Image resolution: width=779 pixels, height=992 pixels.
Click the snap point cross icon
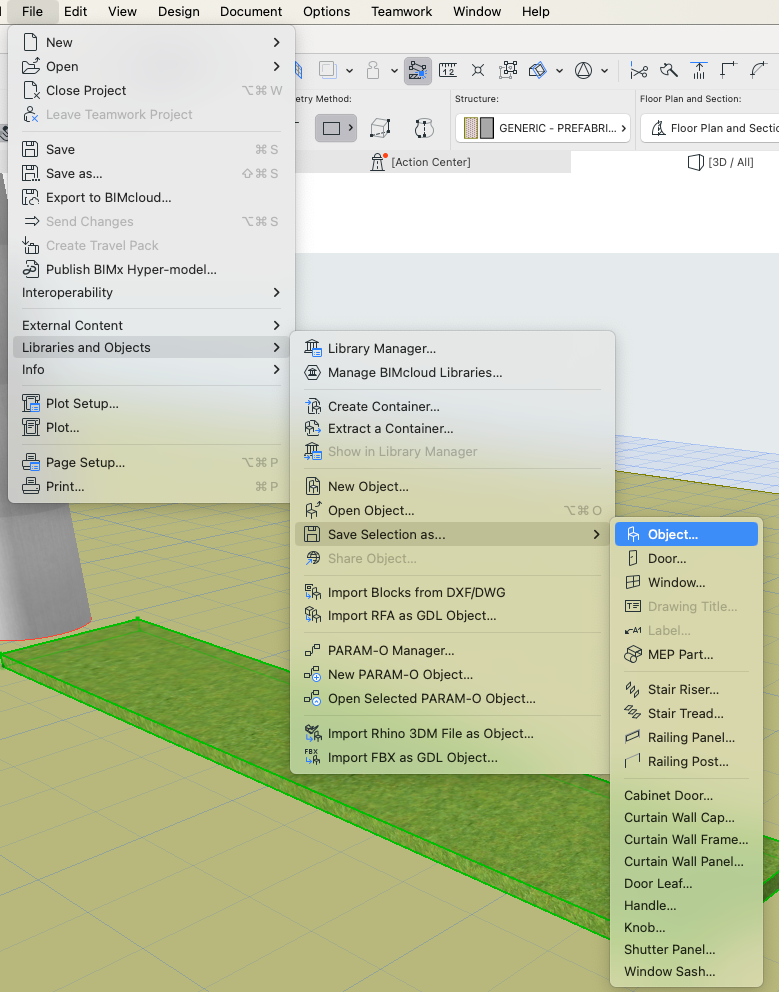pyautogui.click(x=478, y=70)
